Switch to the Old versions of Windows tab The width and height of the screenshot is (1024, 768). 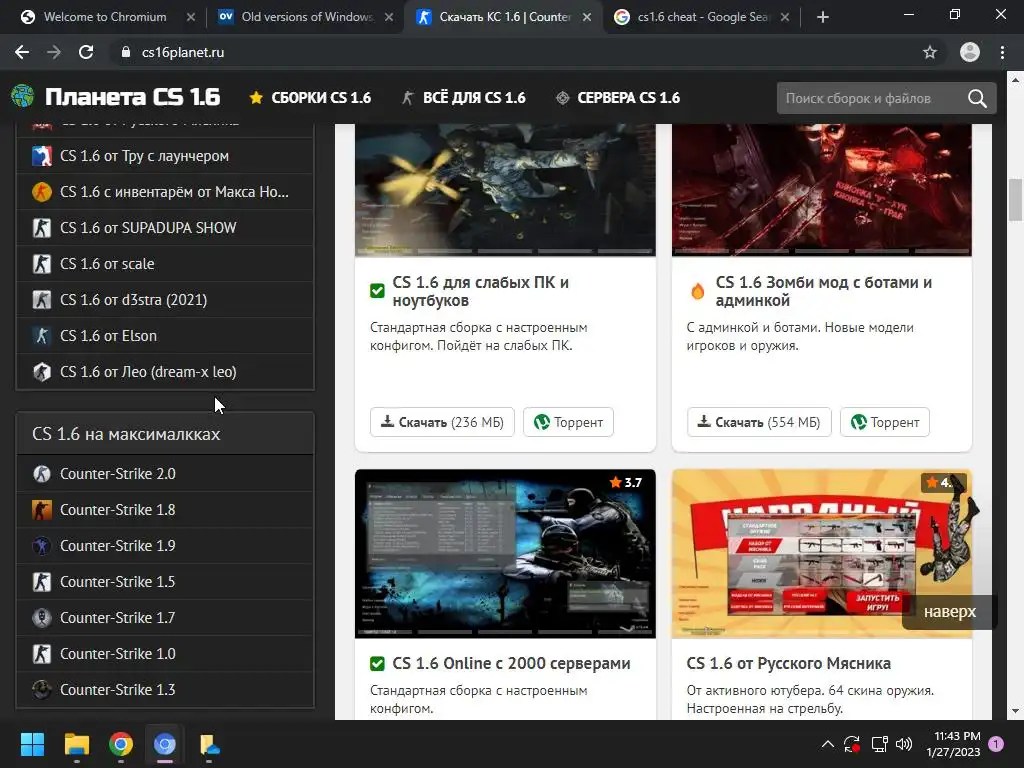tap(306, 17)
